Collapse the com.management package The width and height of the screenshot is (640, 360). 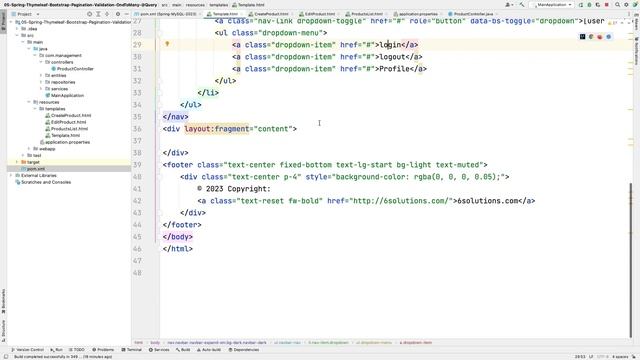35,56
